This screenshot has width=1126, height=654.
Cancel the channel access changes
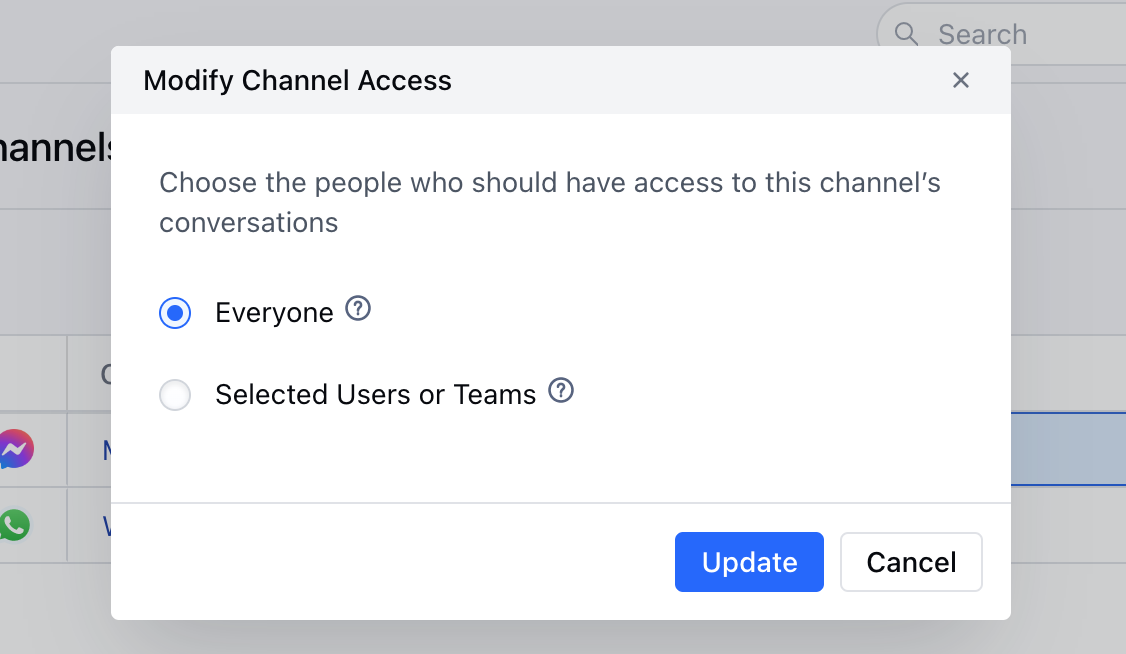[x=911, y=562]
